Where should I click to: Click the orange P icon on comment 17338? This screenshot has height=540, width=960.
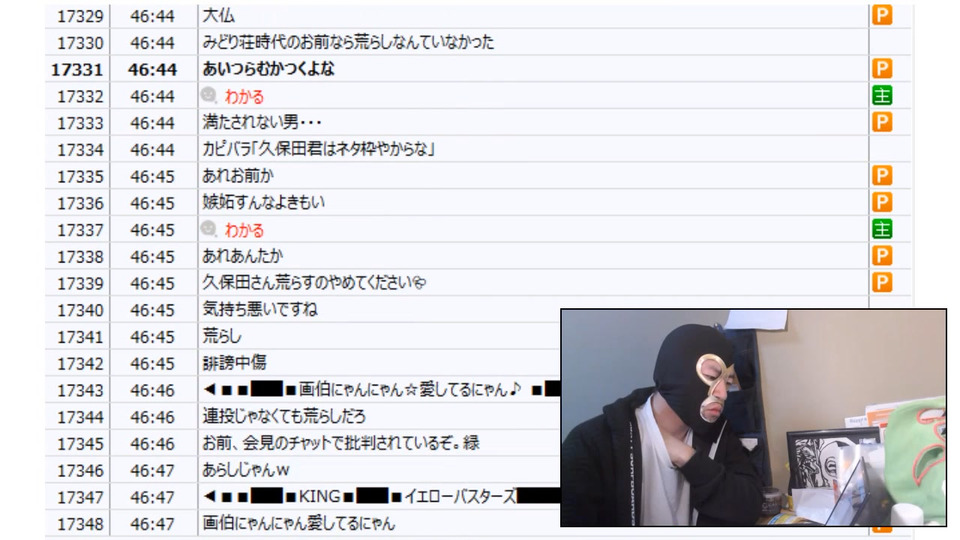882,255
